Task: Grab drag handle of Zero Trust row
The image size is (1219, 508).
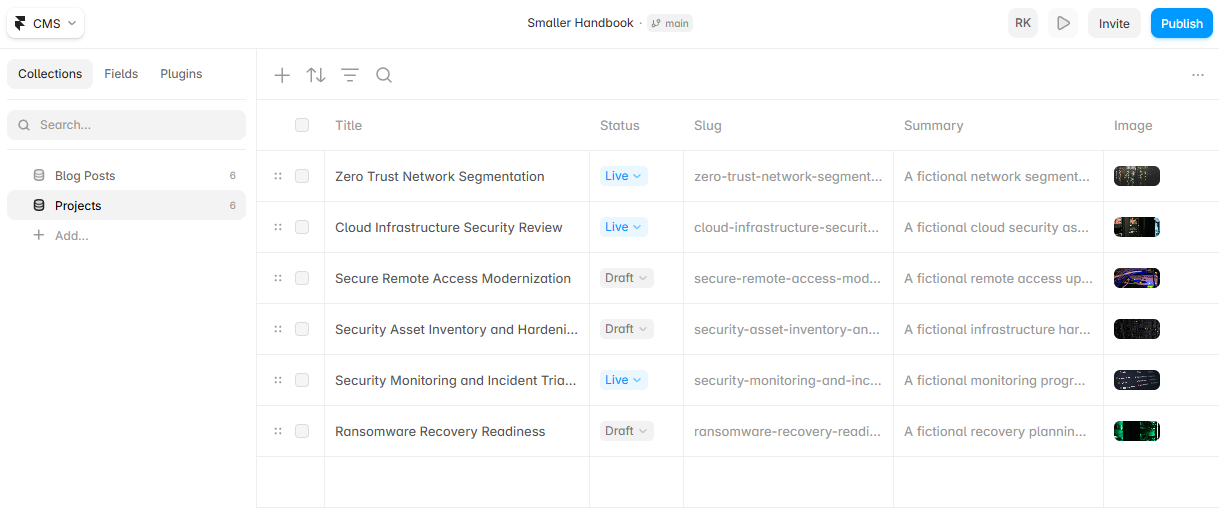Action: pyautogui.click(x=278, y=176)
